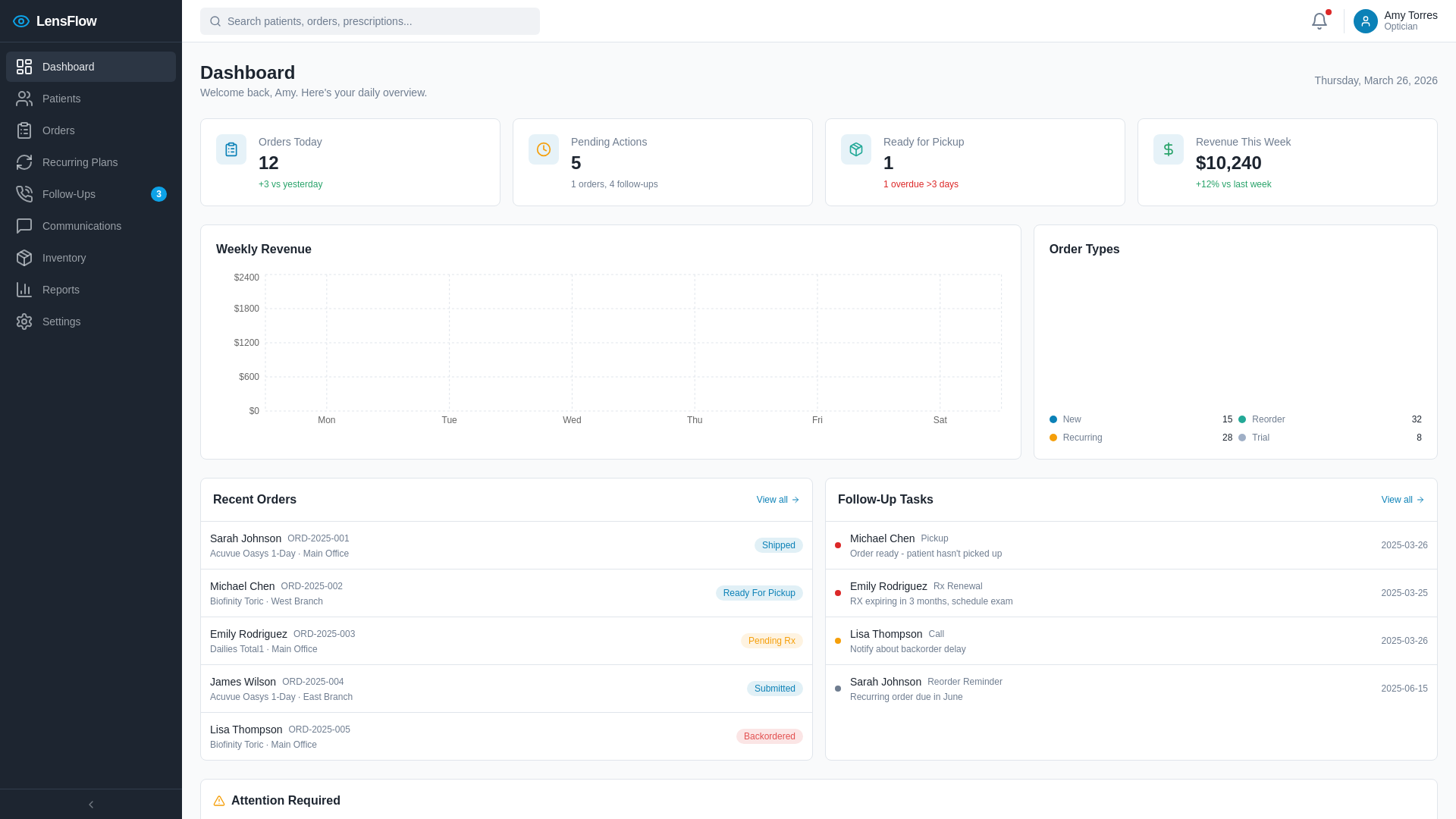Image resolution: width=1456 pixels, height=819 pixels.
Task: Click the Ready for Pickup package icon
Action: (856, 149)
